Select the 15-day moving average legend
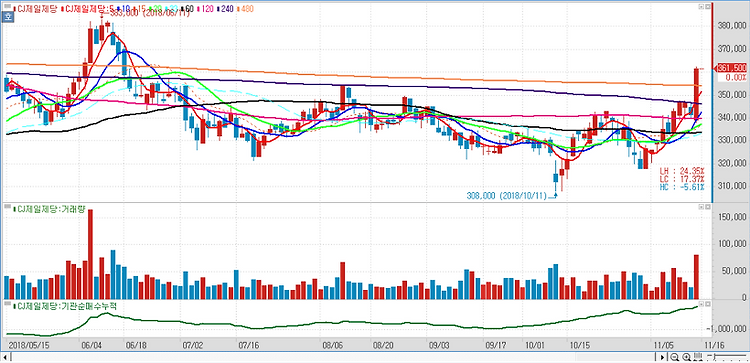 (140, 9)
